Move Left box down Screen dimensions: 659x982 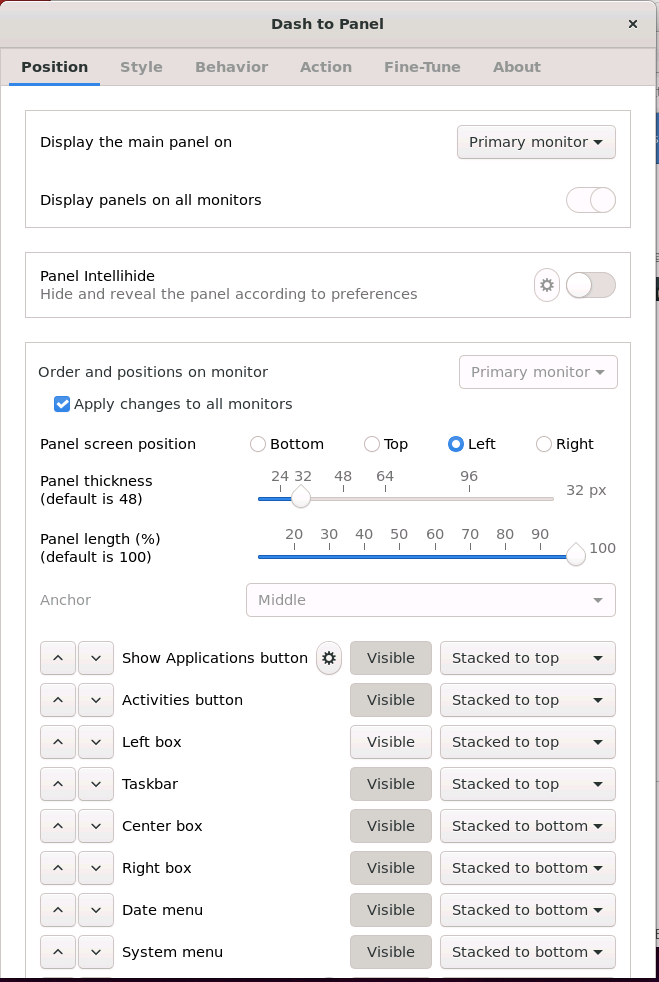96,742
